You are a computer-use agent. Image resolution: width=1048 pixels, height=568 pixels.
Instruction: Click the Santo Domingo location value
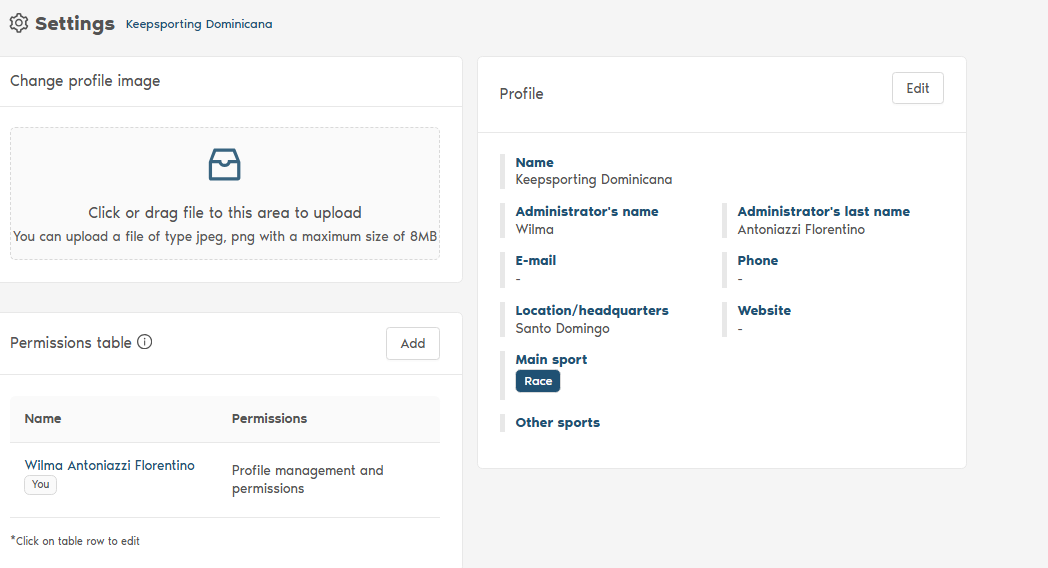pyautogui.click(x=562, y=328)
